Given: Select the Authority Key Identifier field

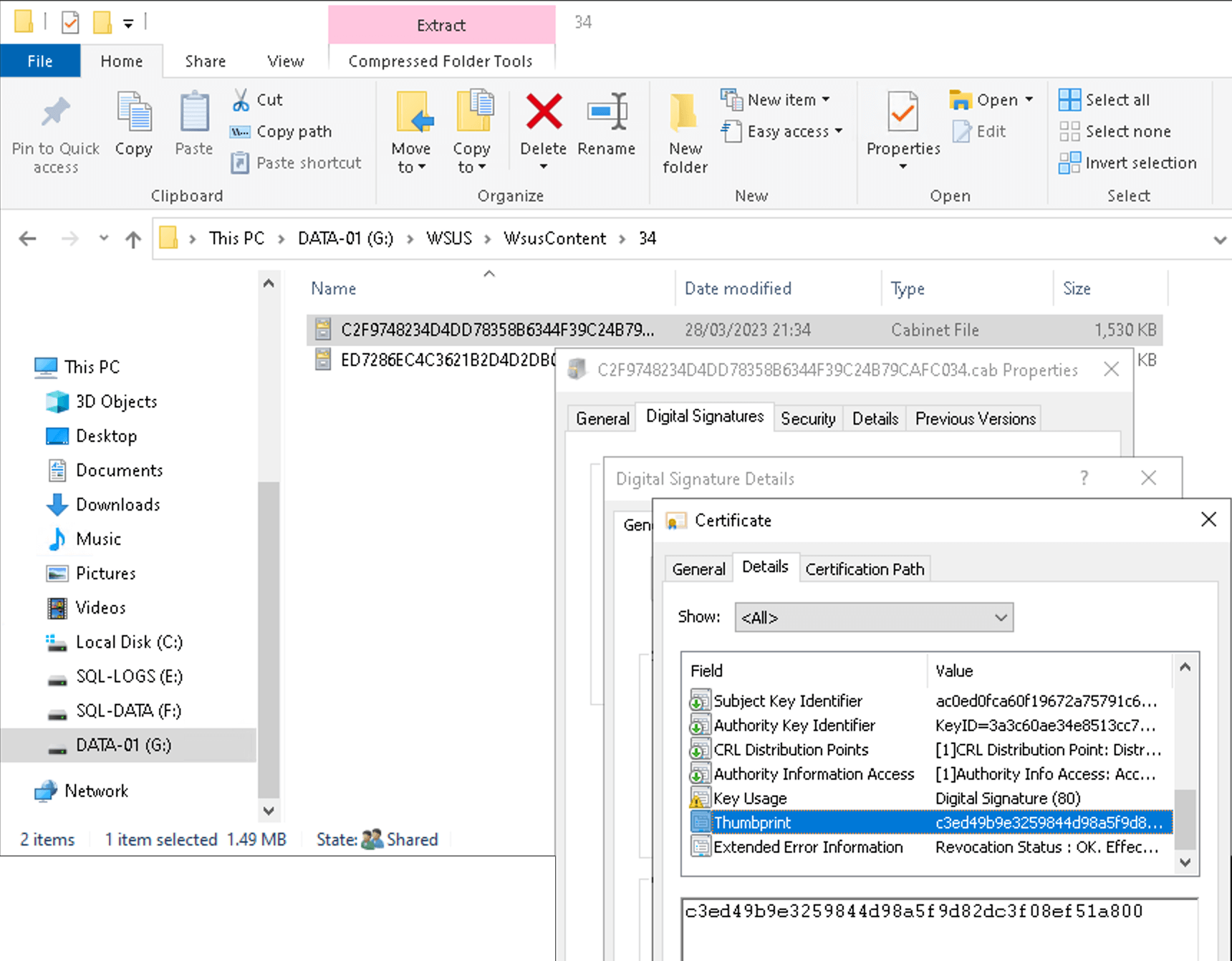Looking at the screenshot, I should [930, 725].
